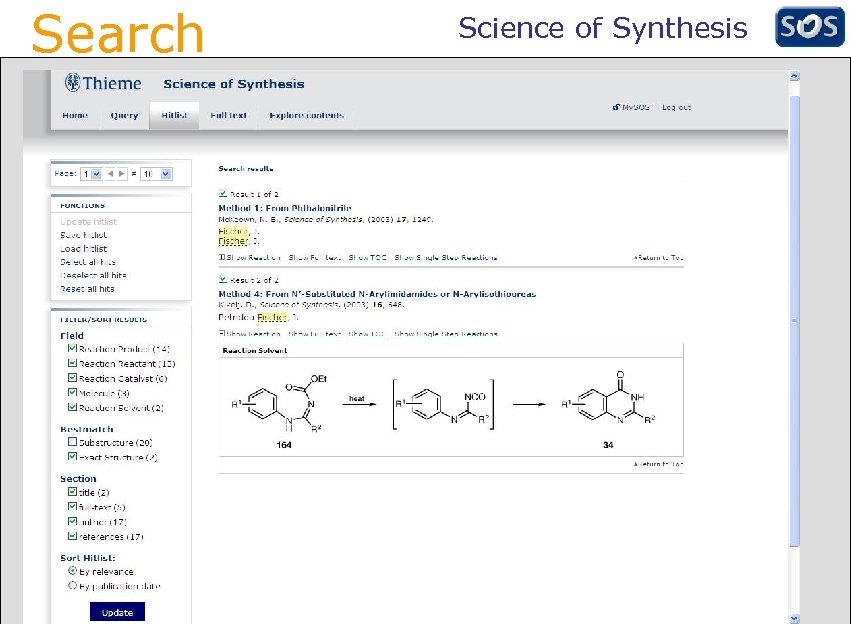
Task: Open the Home tab
Action: click(75, 115)
